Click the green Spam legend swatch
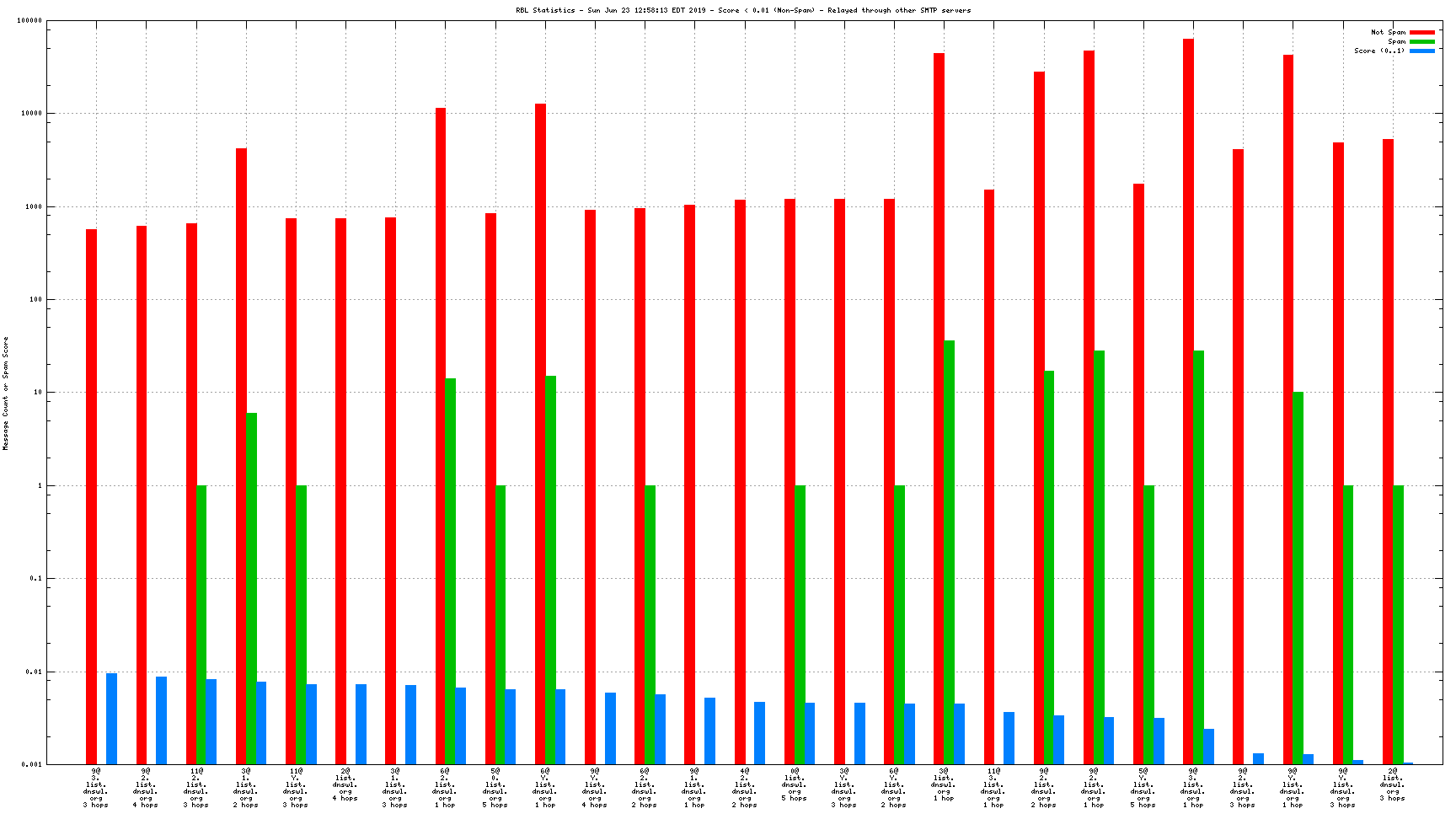Viewport: 1456px width, 819px height. 1421,41
